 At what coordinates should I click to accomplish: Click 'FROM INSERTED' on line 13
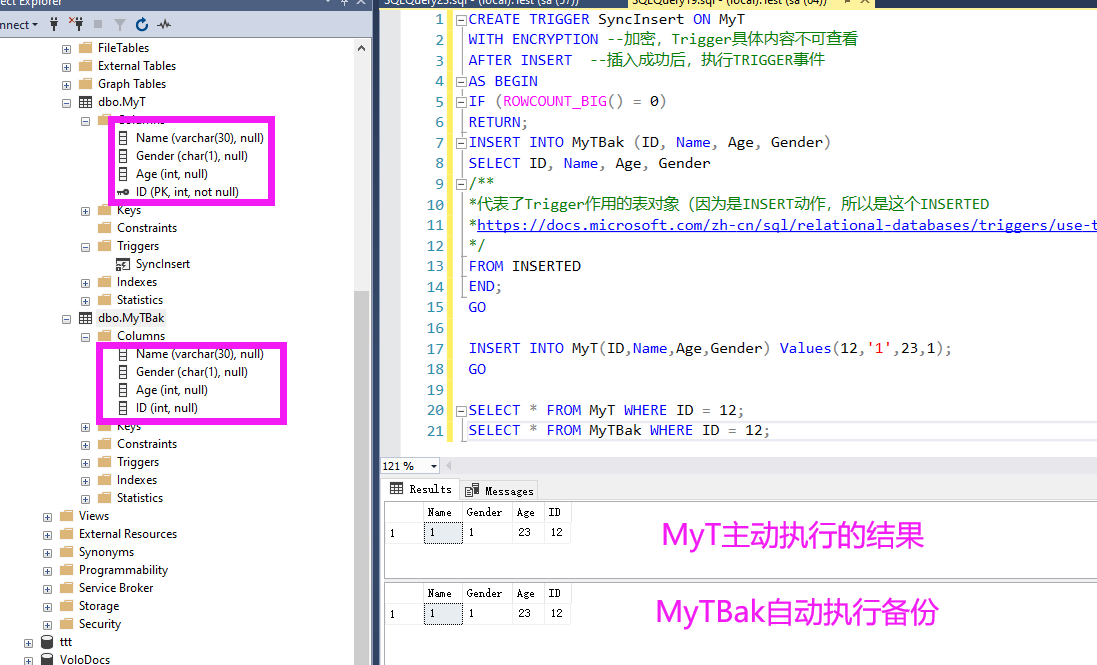click(x=525, y=266)
